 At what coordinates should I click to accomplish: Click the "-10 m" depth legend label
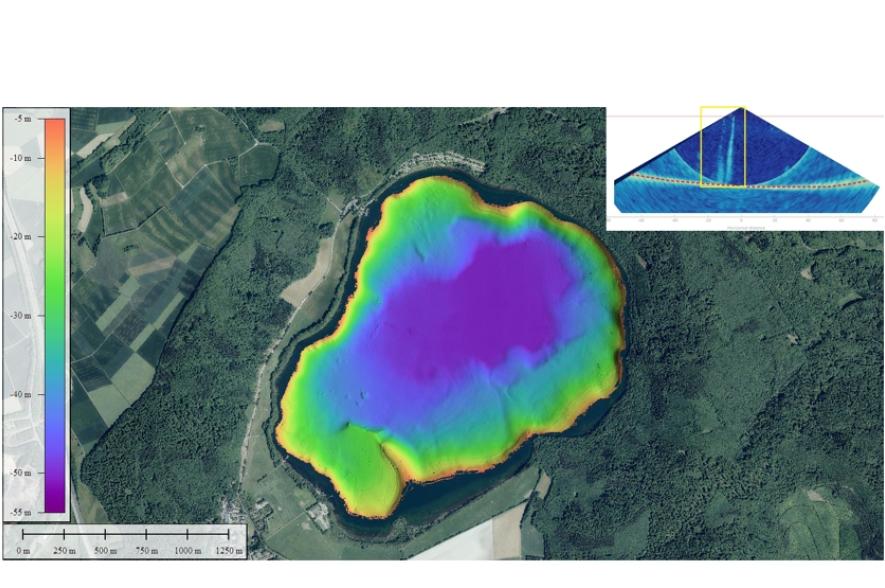[x=20, y=158]
